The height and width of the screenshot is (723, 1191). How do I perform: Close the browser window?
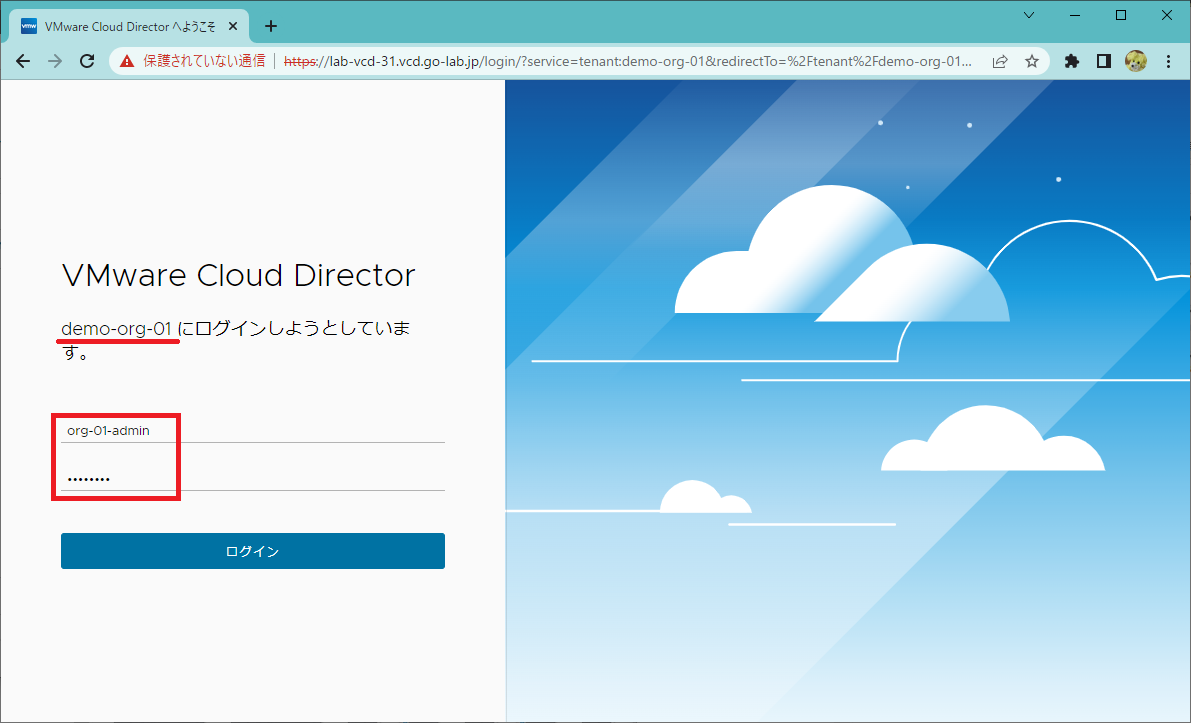[x=1167, y=15]
